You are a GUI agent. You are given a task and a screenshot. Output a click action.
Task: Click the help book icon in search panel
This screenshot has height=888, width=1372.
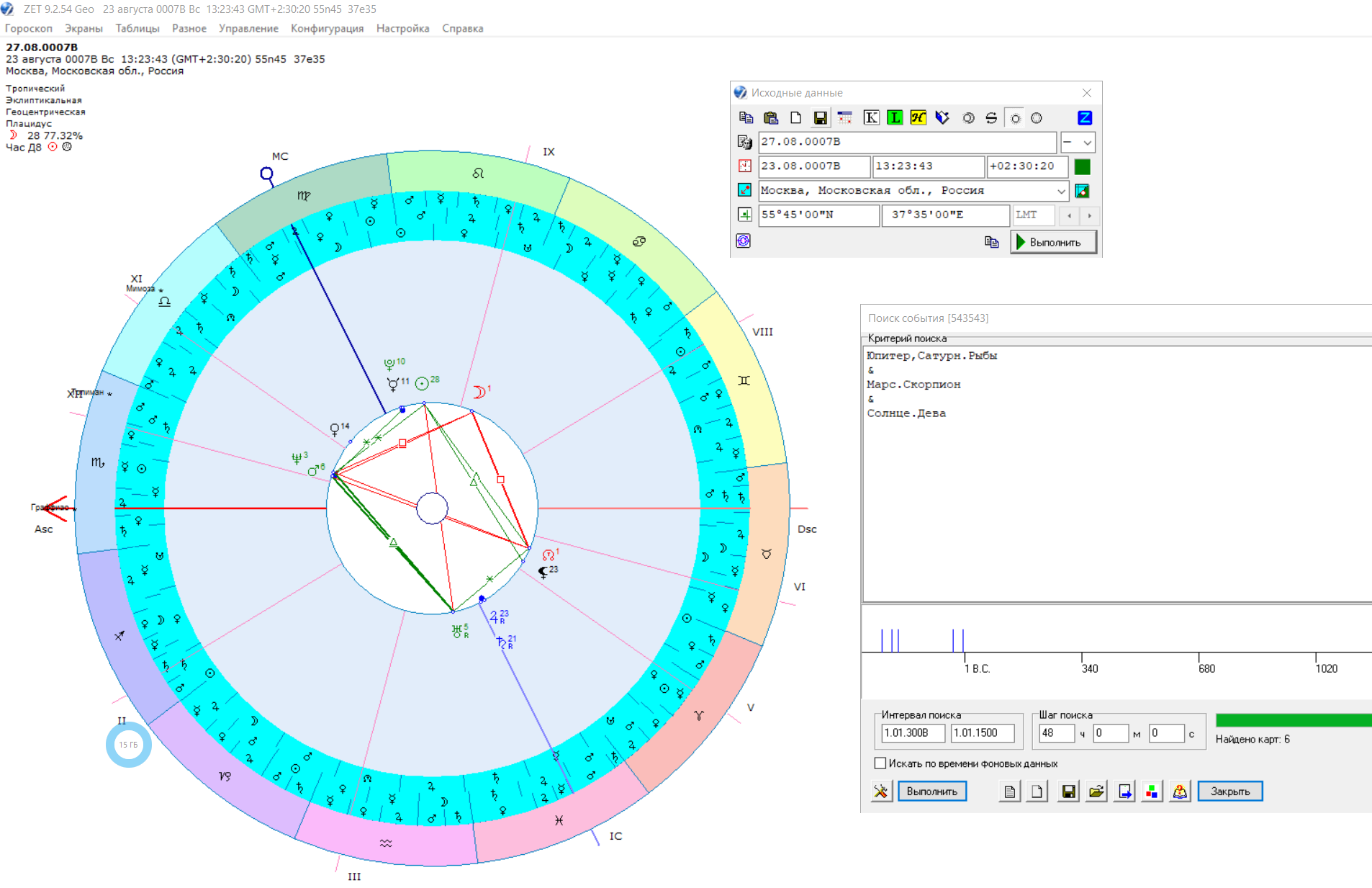(x=1180, y=791)
